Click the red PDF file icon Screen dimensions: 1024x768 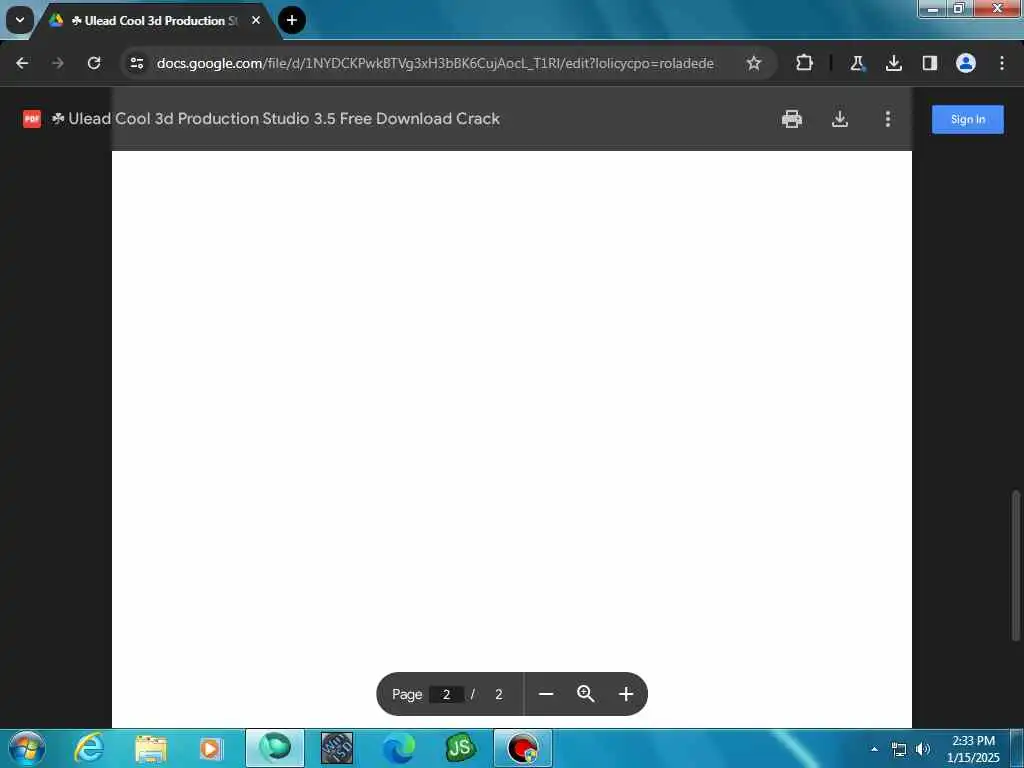pos(31,119)
